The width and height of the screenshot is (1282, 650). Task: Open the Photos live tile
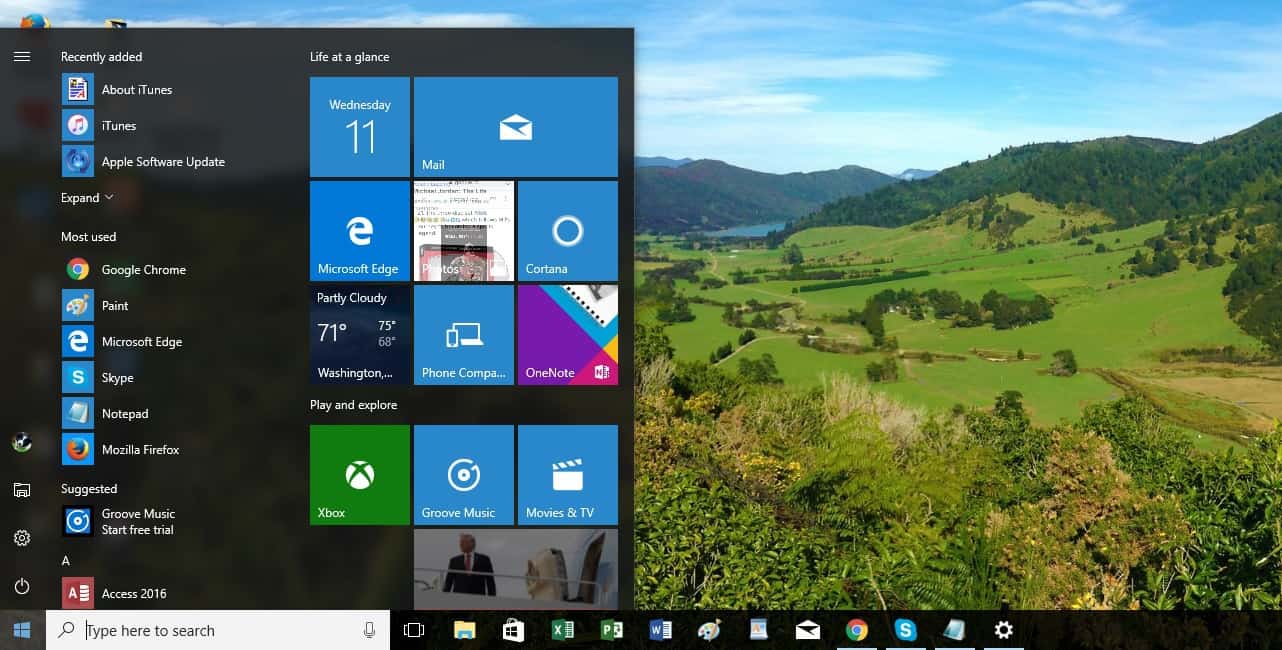[x=464, y=231]
